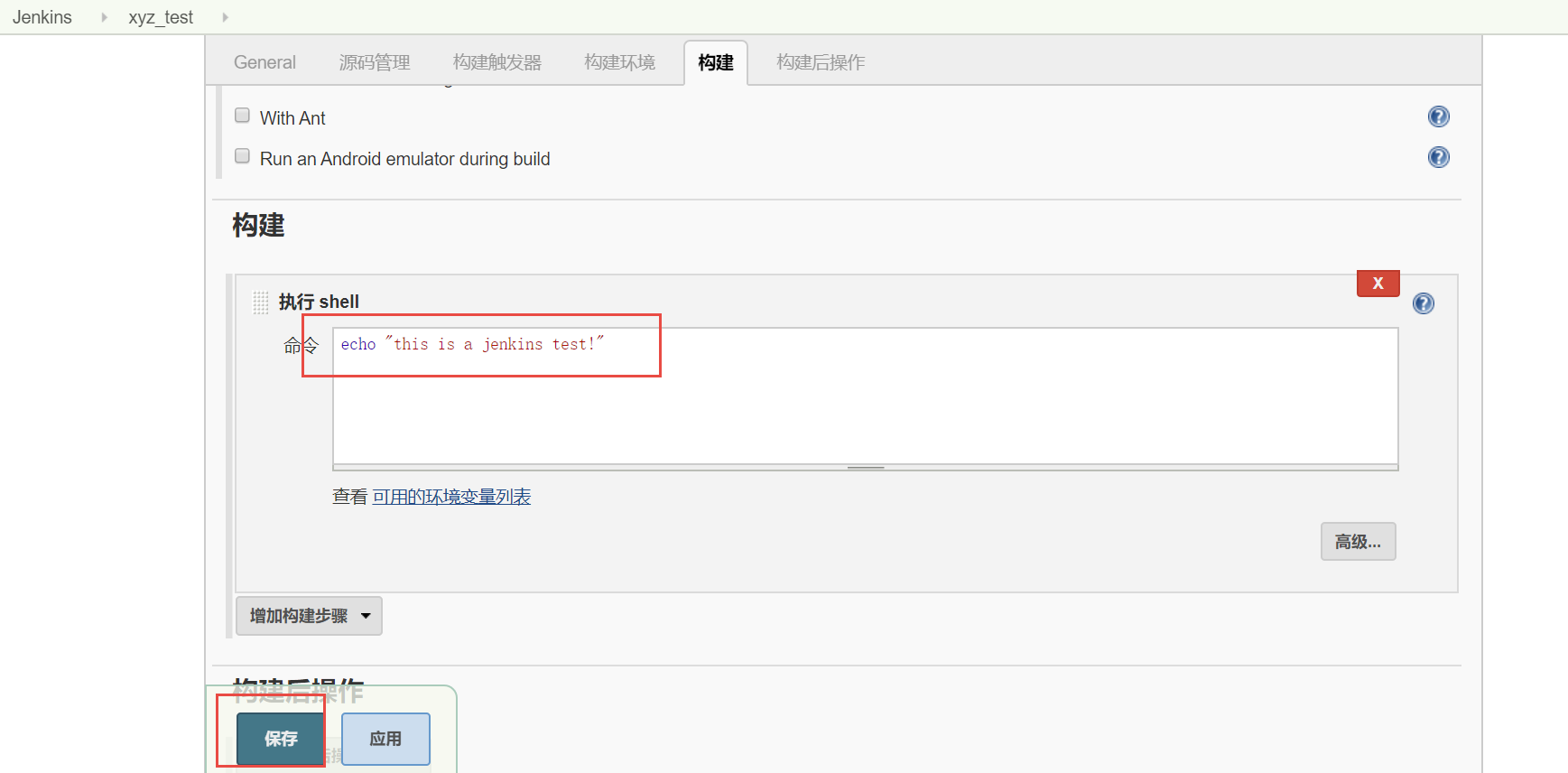Open the 可用的环境变量列表 link
1568x773 pixels.
click(x=451, y=497)
